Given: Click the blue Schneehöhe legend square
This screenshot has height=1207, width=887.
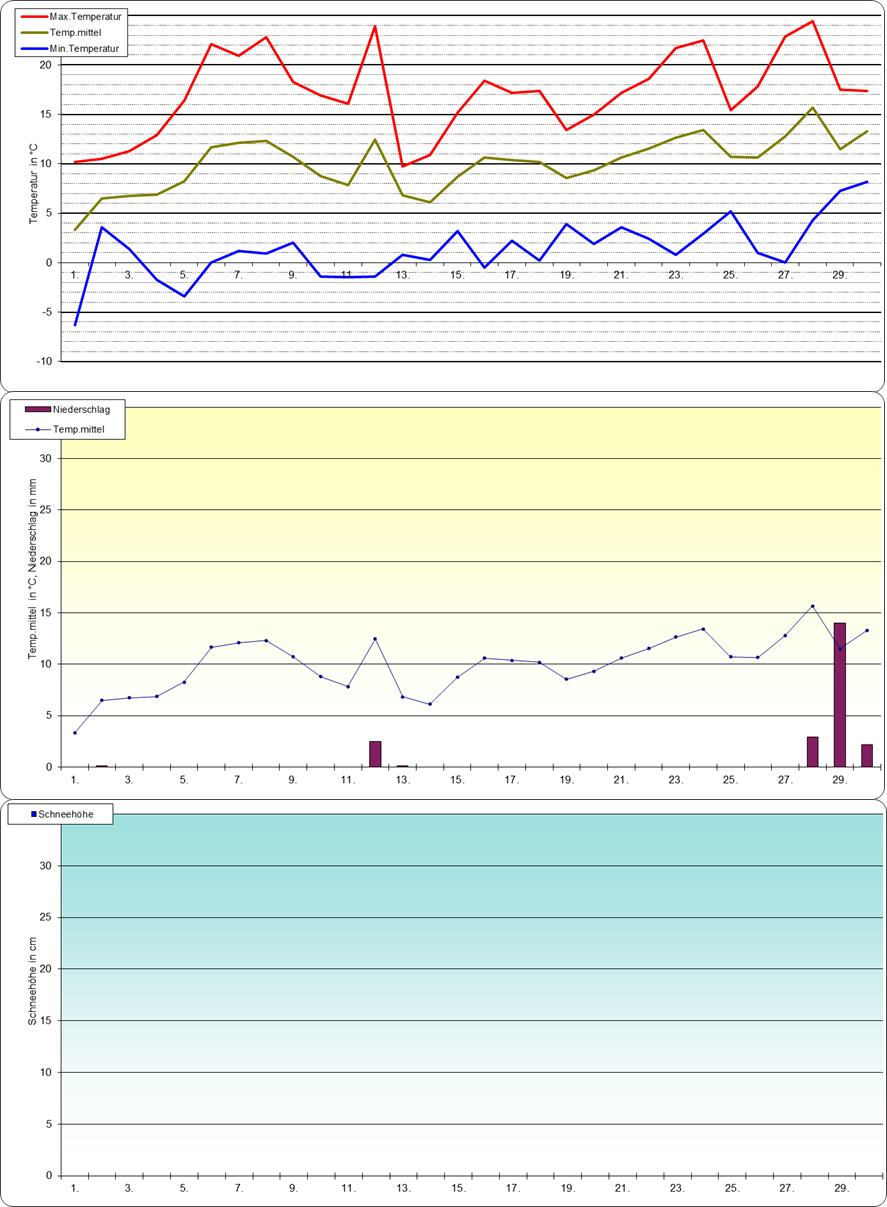Looking at the screenshot, I should [33, 815].
